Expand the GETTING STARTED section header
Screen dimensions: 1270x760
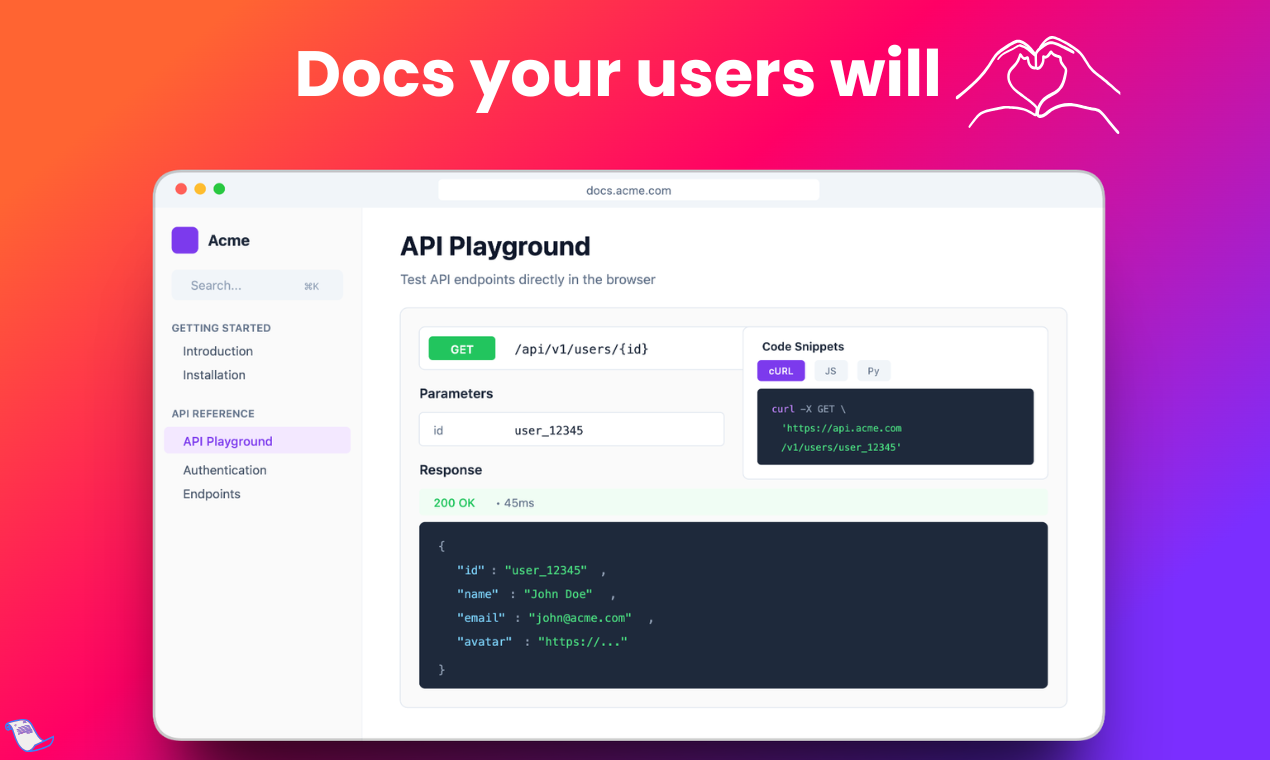[x=221, y=328]
